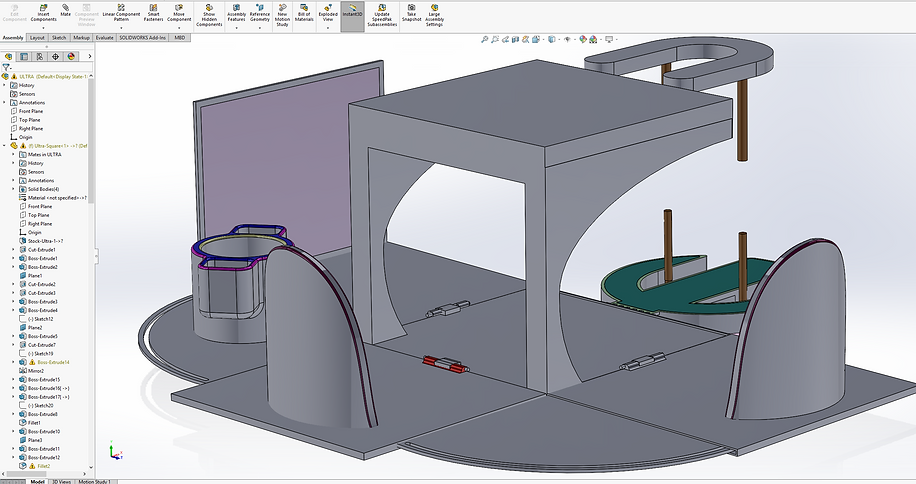Open the MBD tab

pyautogui.click(x=180, y=38)
